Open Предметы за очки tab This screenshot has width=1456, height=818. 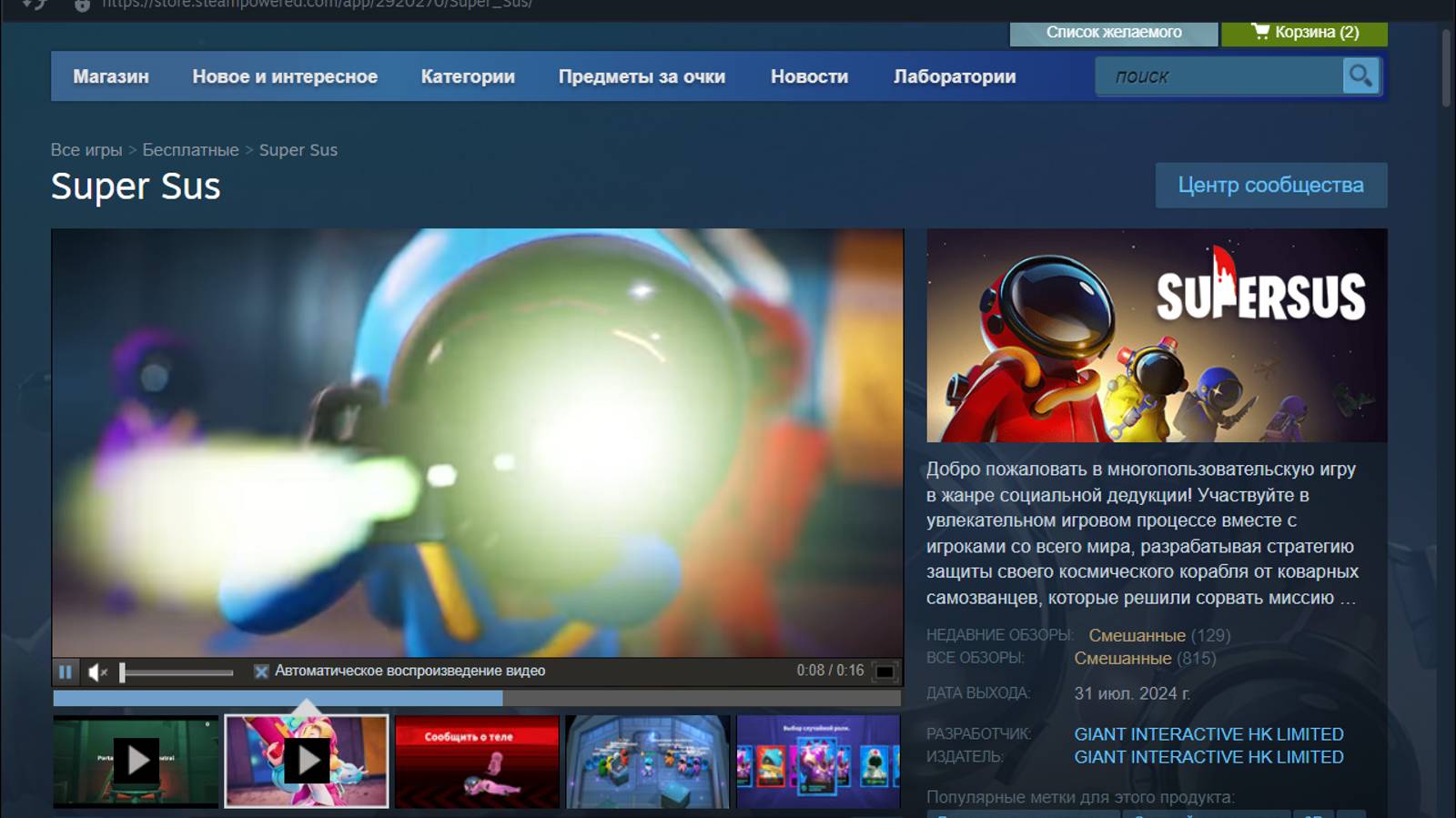[642, 76]
